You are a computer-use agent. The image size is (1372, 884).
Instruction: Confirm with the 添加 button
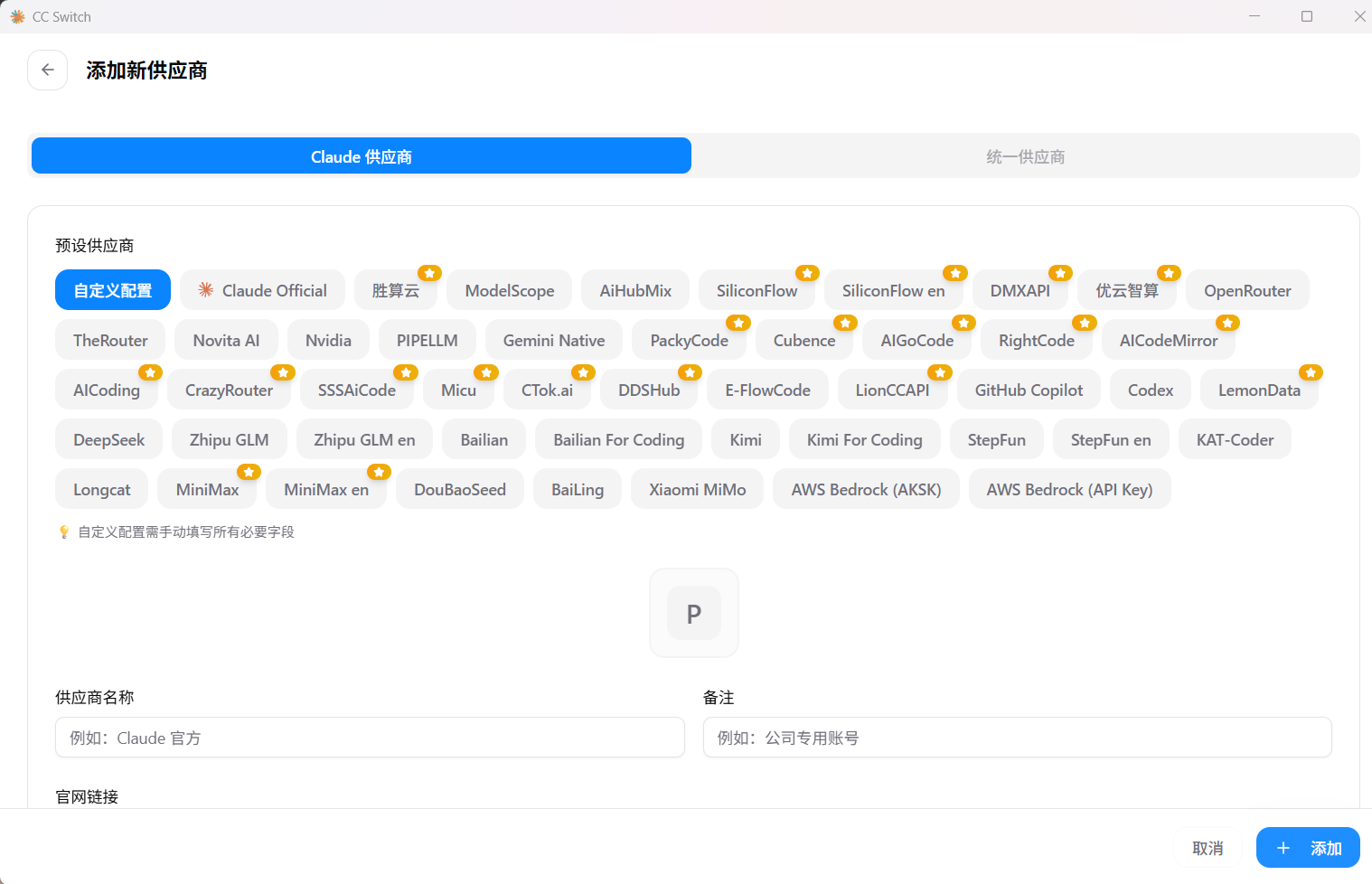[x=1308, y=848]
